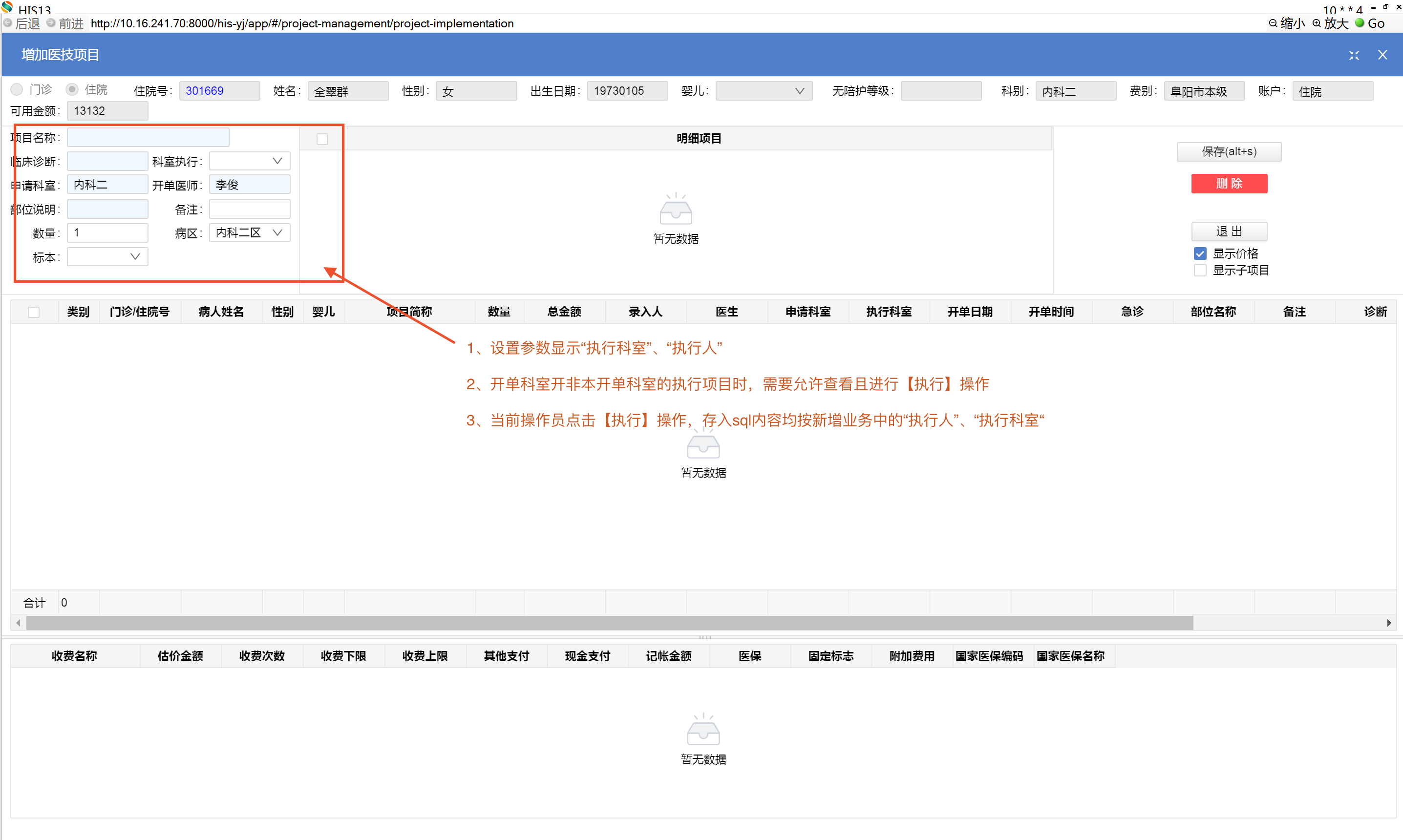
Task: Click the dialog fullscreen expand icon
Action: tap(1354, 55)
